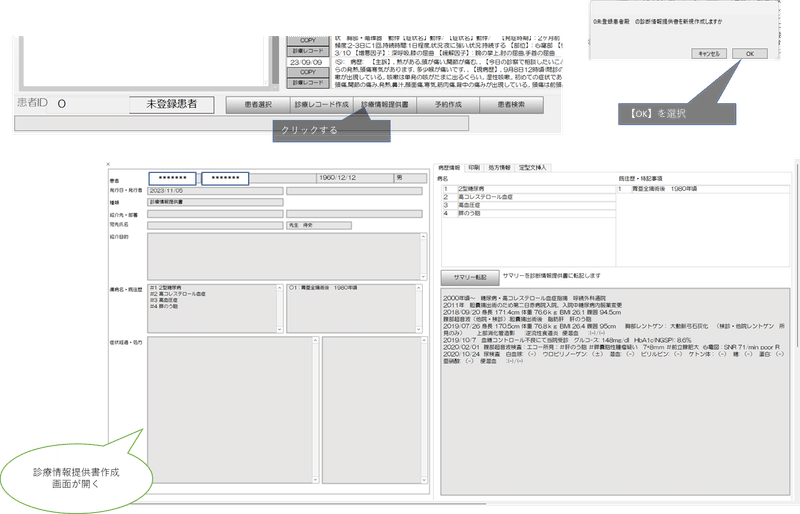Select row 3 高血圧症 in 病名 list
Viewport: 800px width, 514px height.
click(529, 205)
